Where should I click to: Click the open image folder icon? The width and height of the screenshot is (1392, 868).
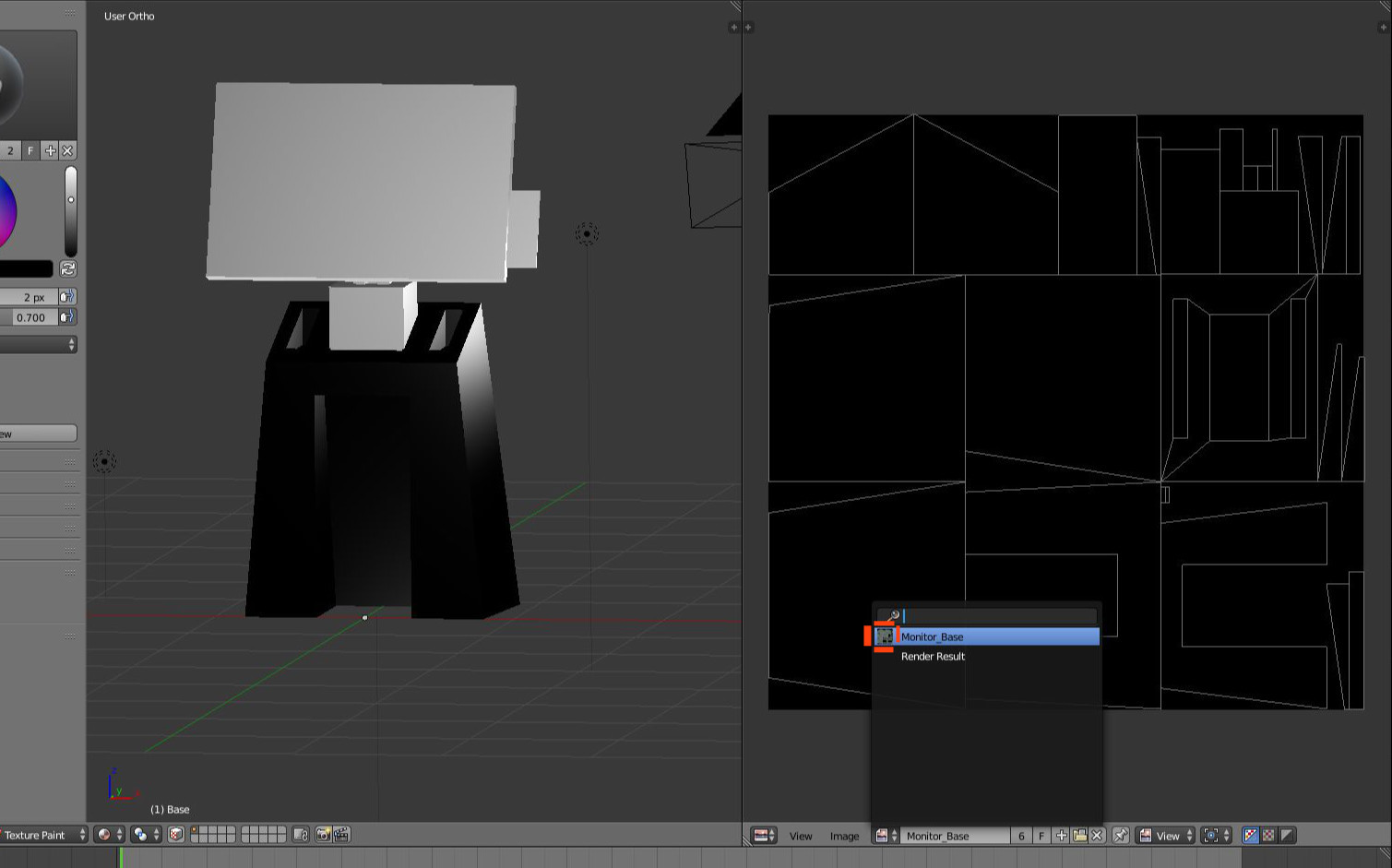click(1080, 836)
